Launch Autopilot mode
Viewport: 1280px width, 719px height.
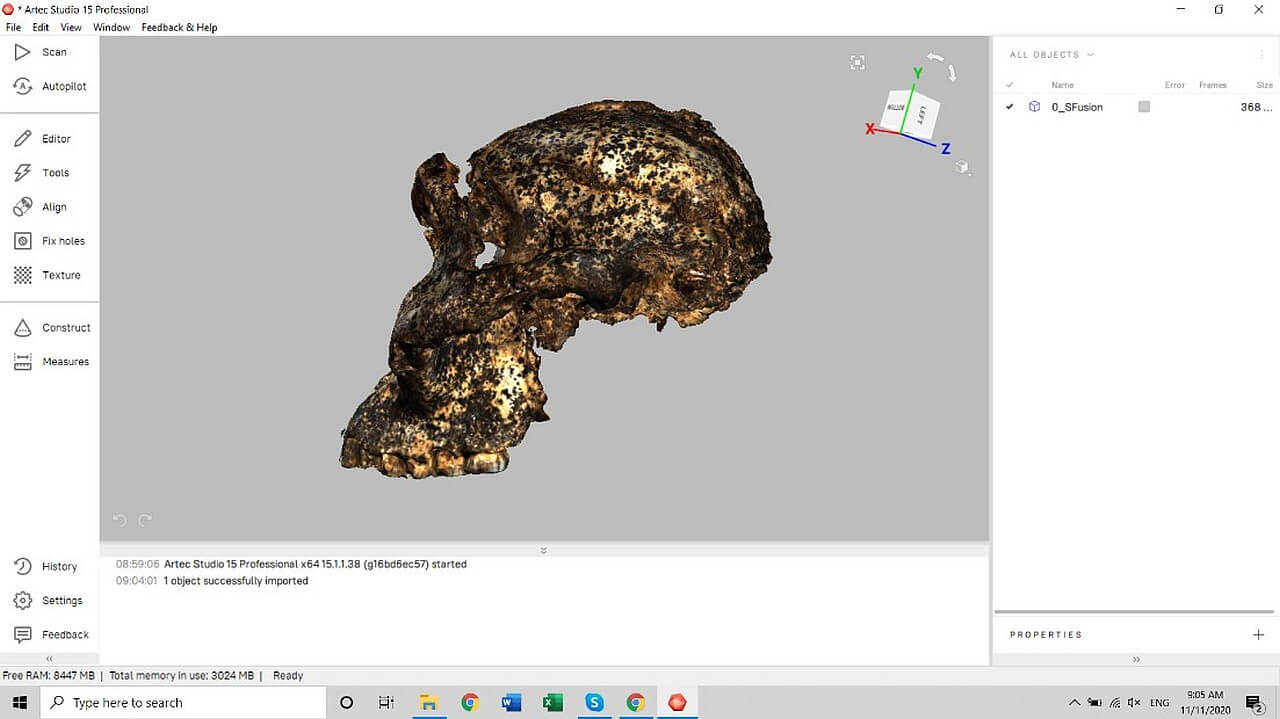click(50, 87)
